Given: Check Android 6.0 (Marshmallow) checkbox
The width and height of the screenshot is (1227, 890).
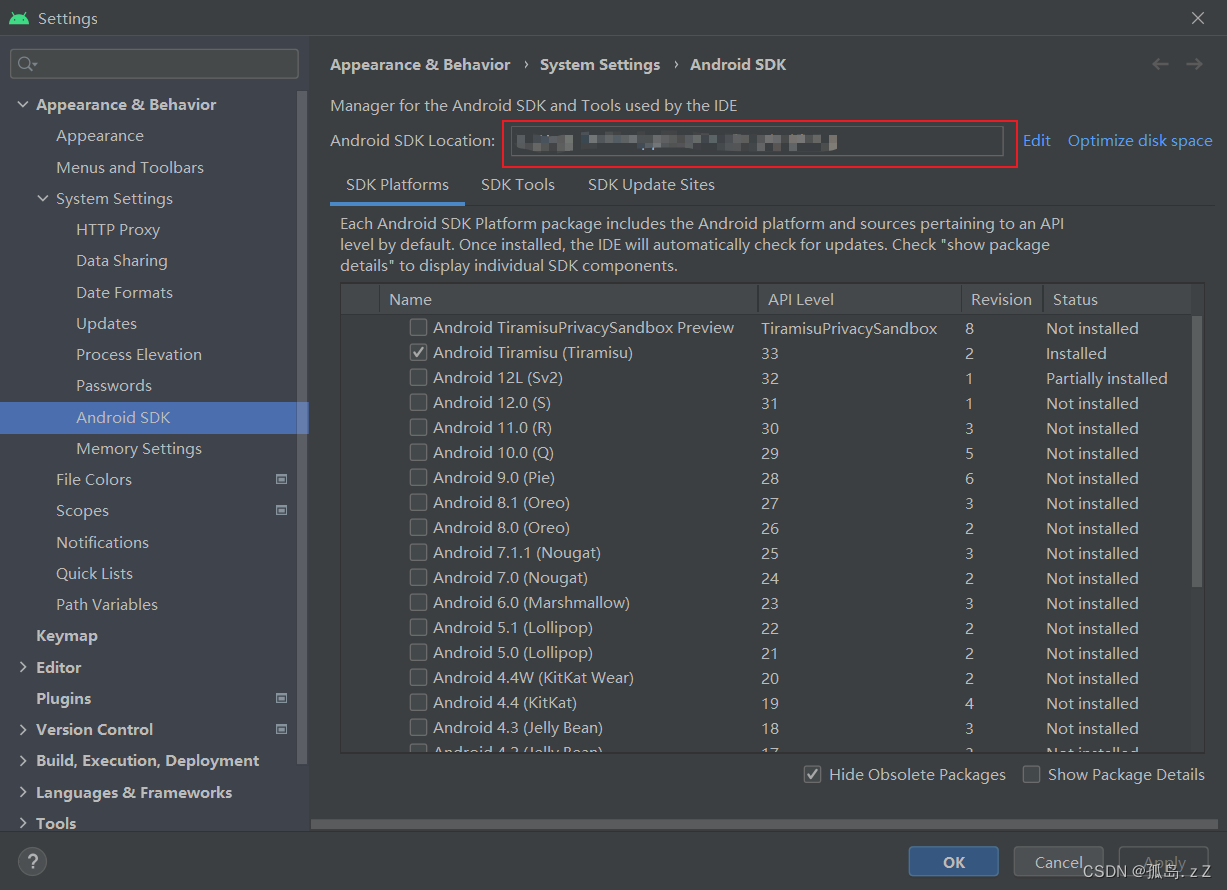Looking at the screenshot, I should click(418, 603).
